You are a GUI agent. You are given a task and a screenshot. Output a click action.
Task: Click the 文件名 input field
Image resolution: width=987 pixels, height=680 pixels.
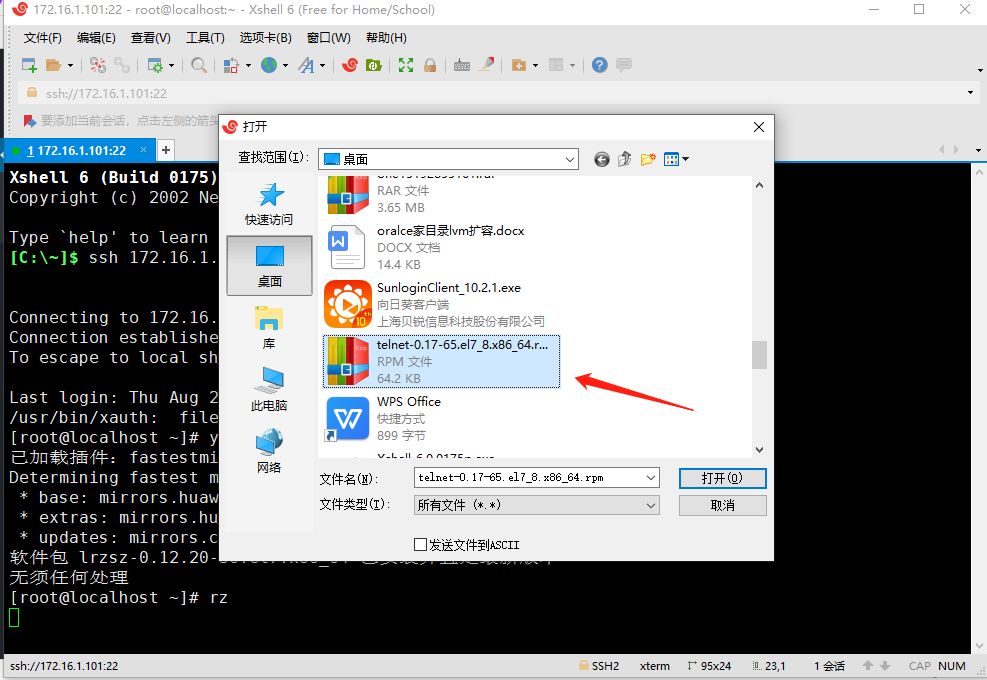tap(529, 478)
